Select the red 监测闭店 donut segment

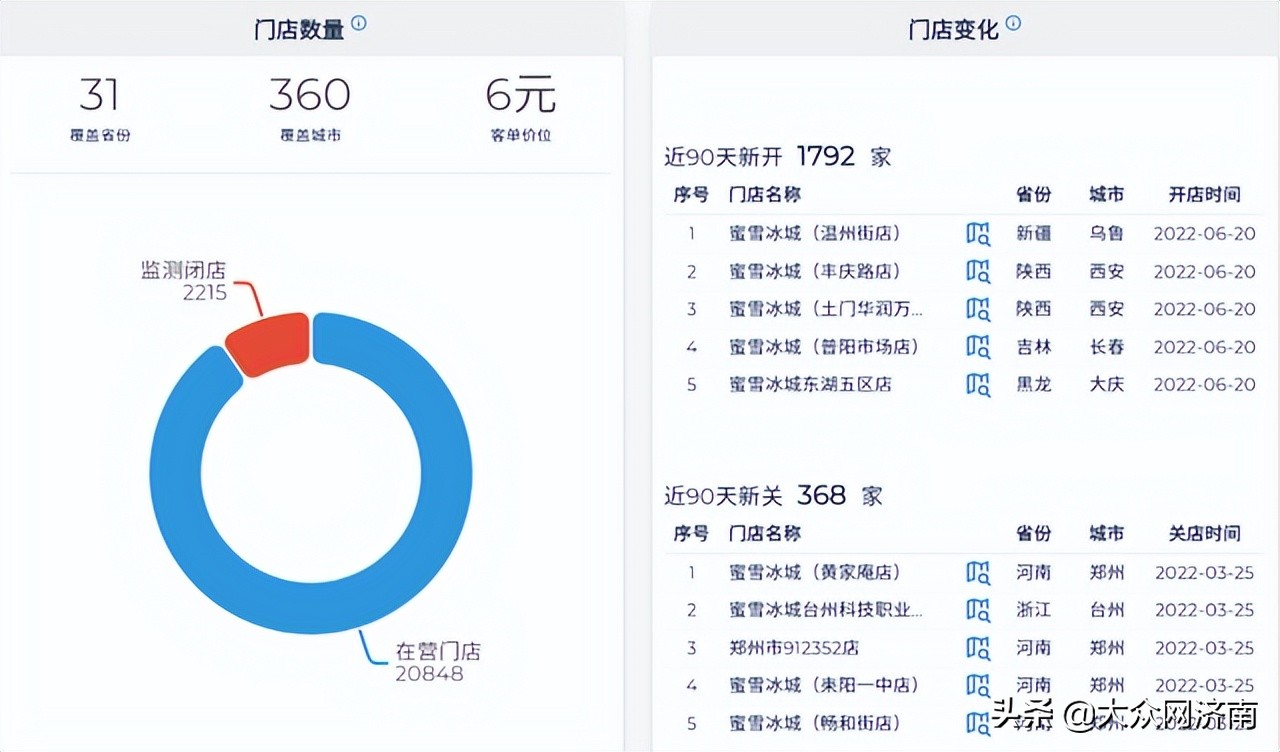[268, 343]
